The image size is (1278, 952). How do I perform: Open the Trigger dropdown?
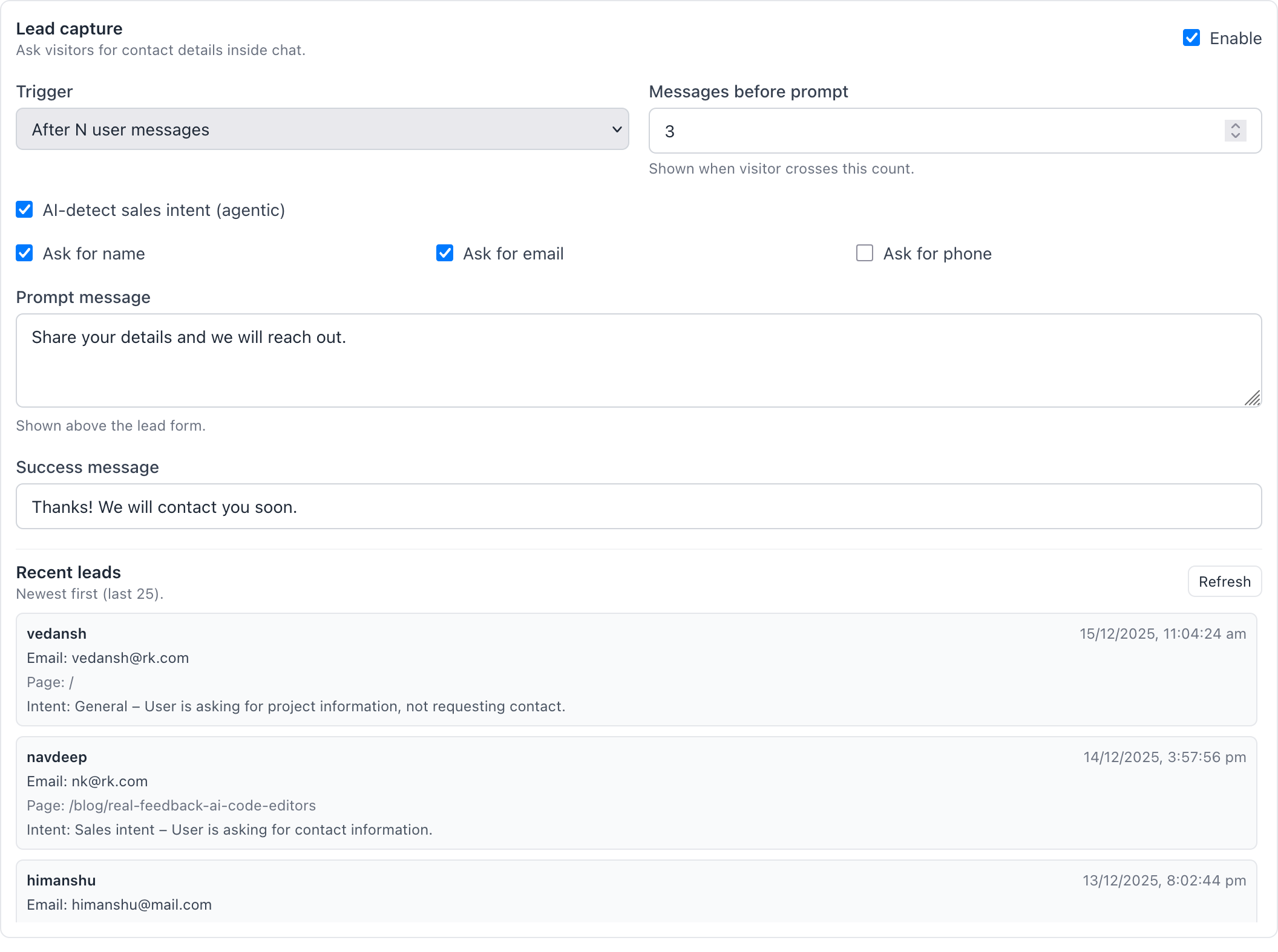pyautogui.click(x=321, y=129)
